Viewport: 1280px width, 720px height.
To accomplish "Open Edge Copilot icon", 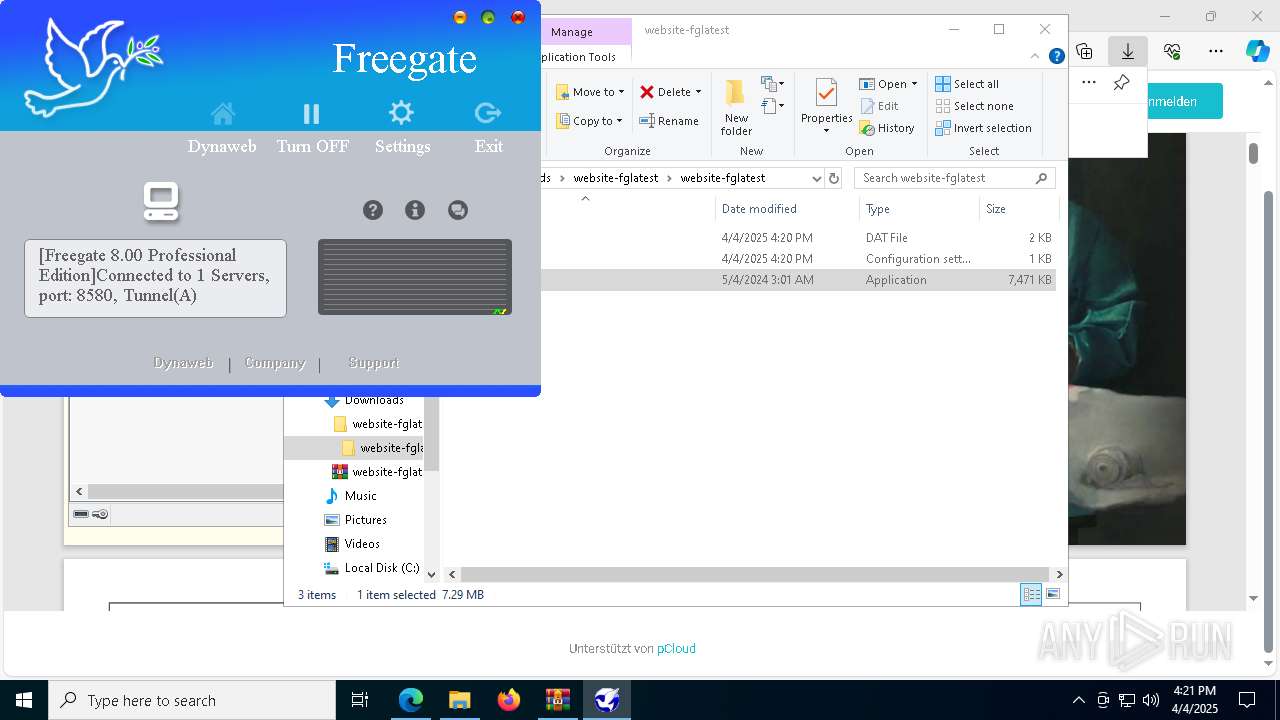I will (x=1257, y=51).
